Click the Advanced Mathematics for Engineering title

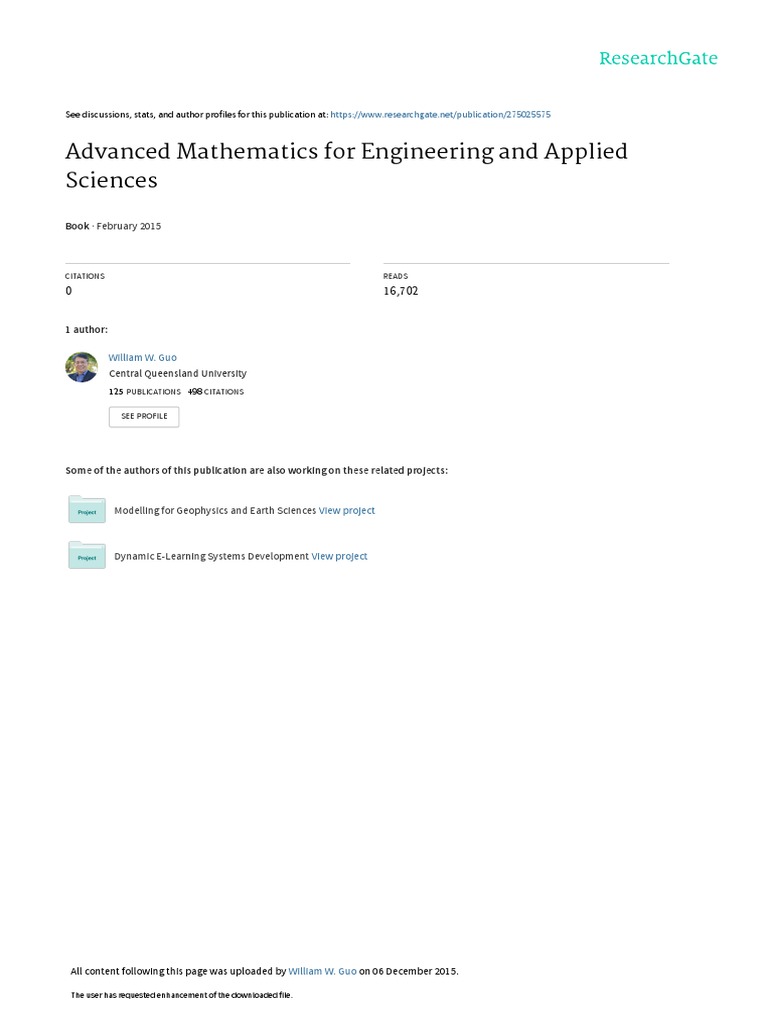[x=346, y=165]
